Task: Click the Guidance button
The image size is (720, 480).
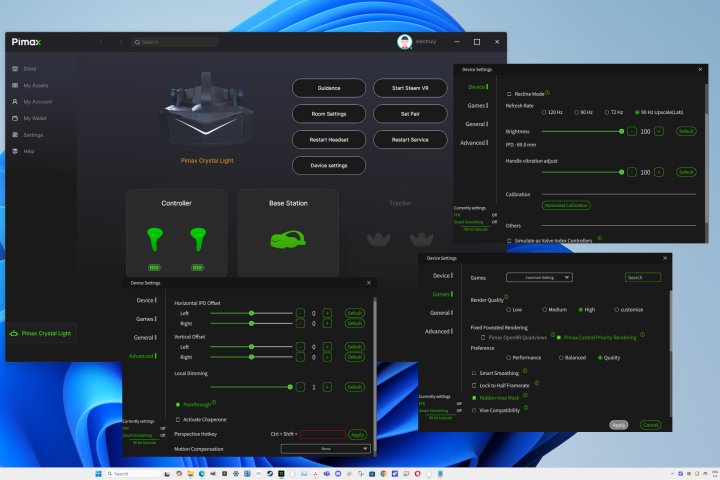Action: pos(329,88)
